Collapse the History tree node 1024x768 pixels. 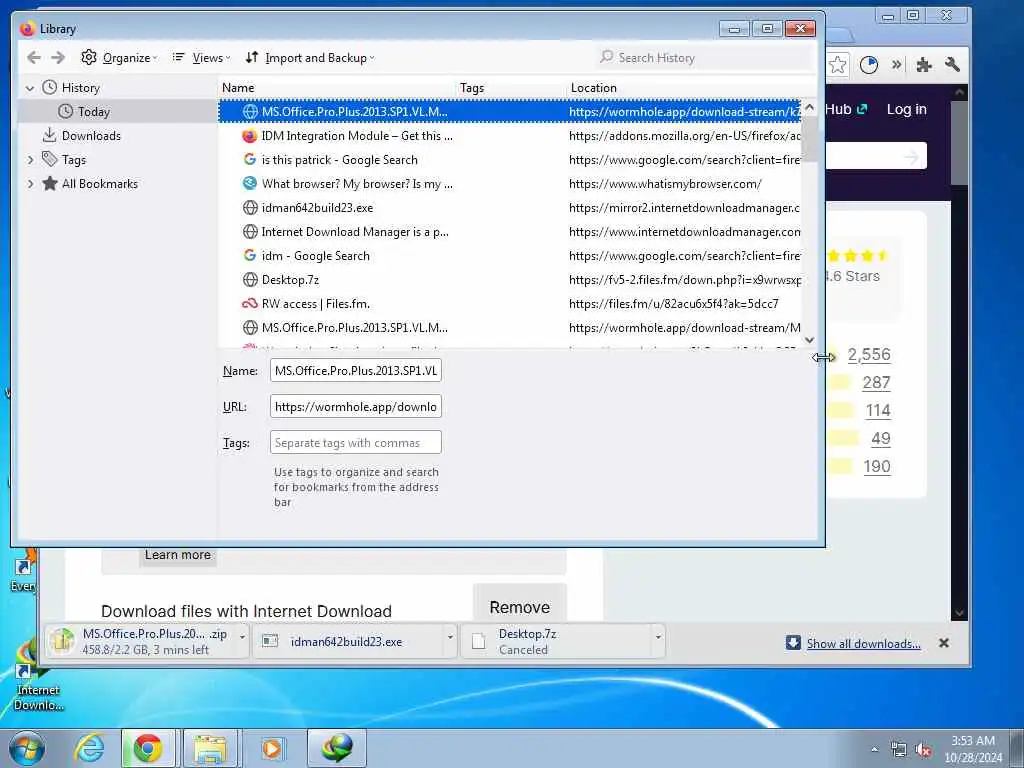click(x=29, y=88)
